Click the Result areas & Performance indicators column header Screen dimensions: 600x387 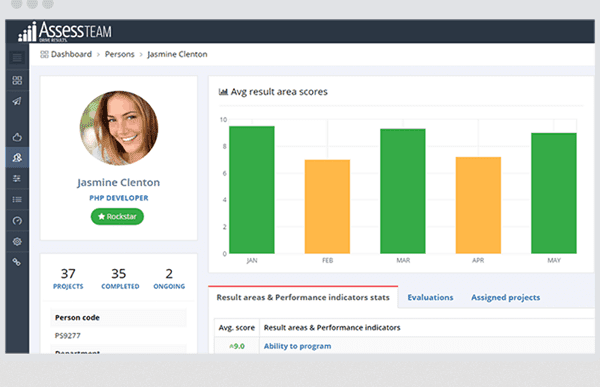click(332, 328)
